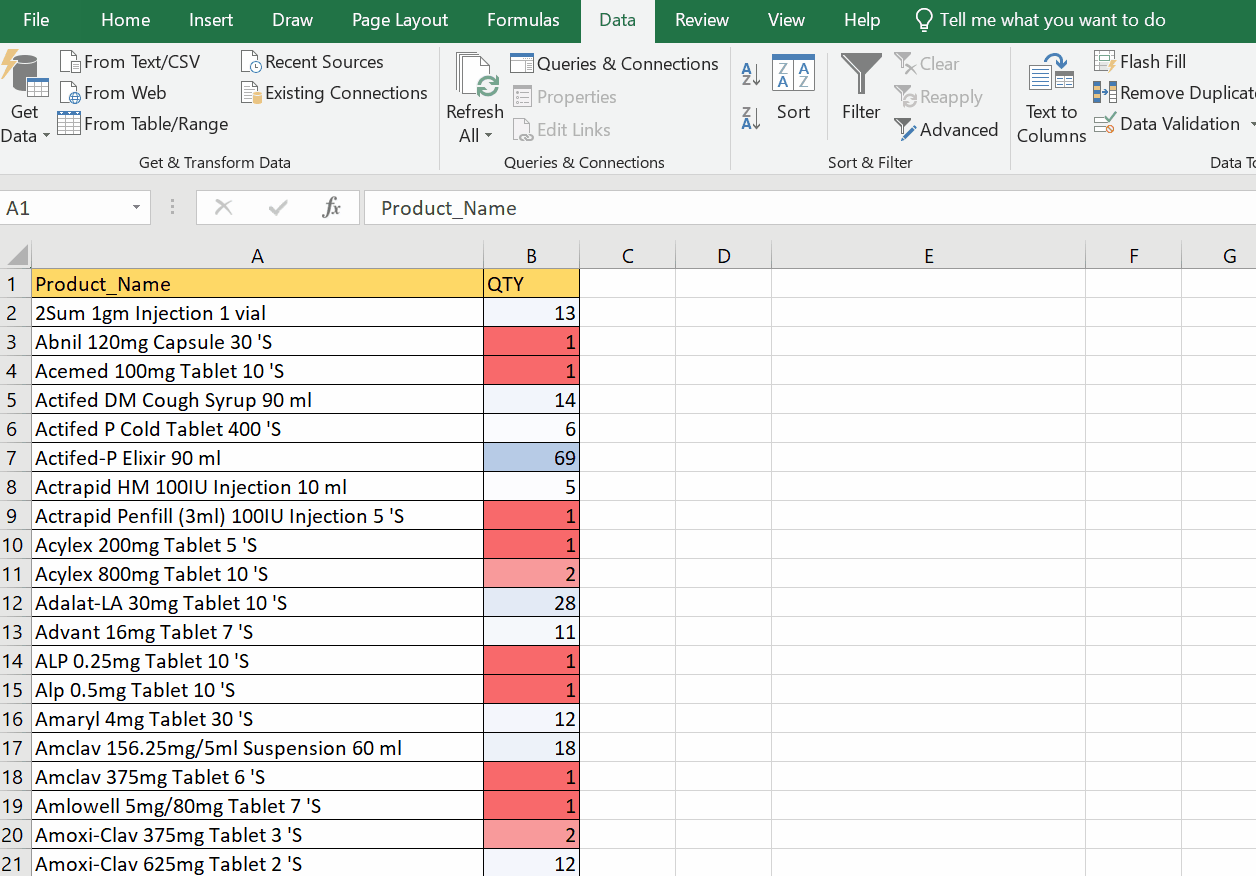Select the red QTY cell for Abnil Capsule
This screenshot has height=876, width=1256.
(x=531, y=342)
